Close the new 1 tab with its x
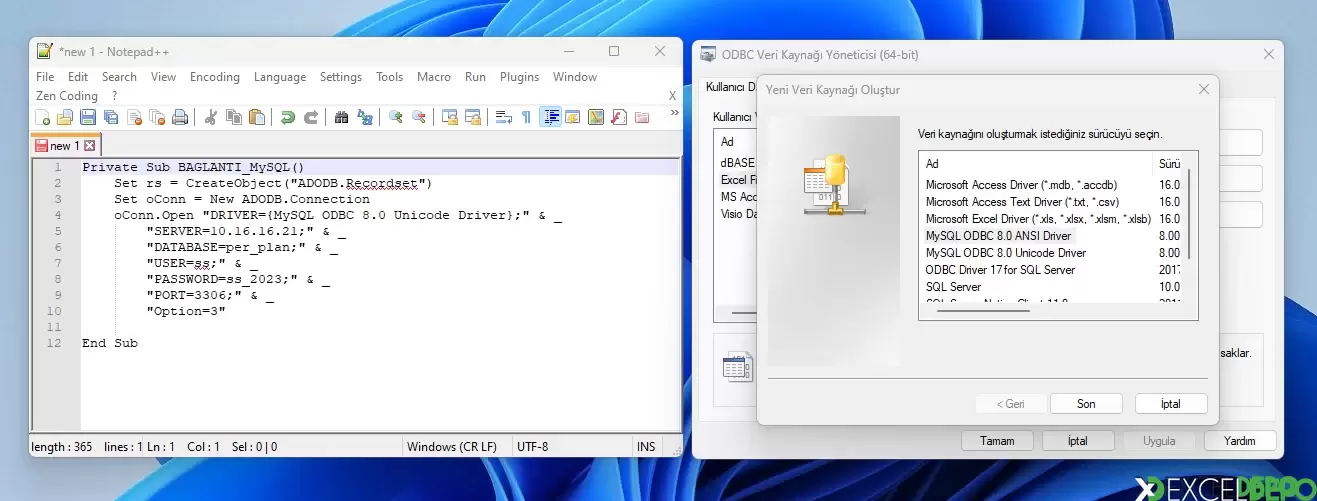 coord(89,146)
